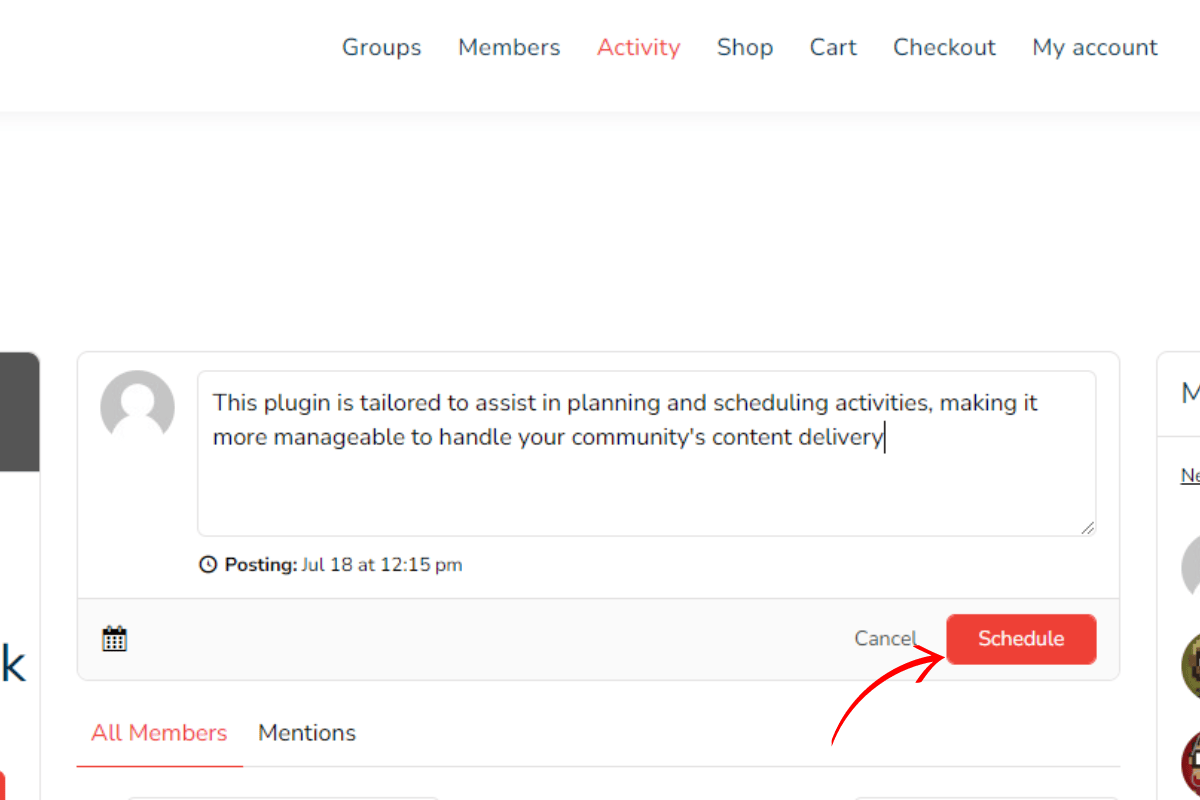This screenshot has width=1200, height=800.
Task: Go to Groups in the navigation menu
Action: pyautogui.click(x=382, y=47)
